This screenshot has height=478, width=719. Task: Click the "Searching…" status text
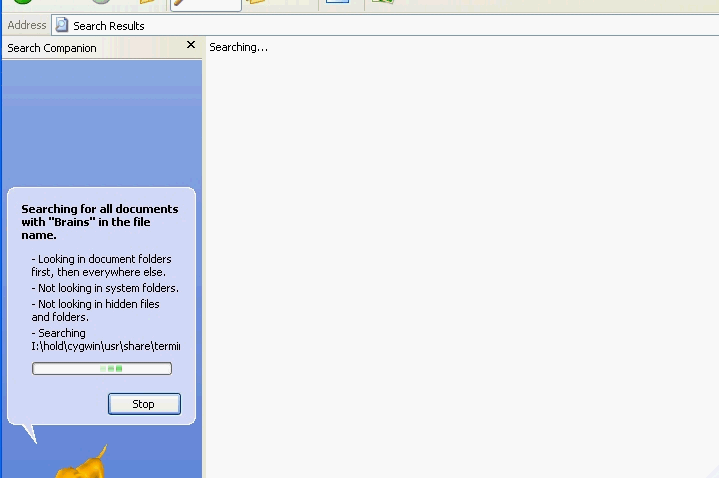[x=238, y=47]
